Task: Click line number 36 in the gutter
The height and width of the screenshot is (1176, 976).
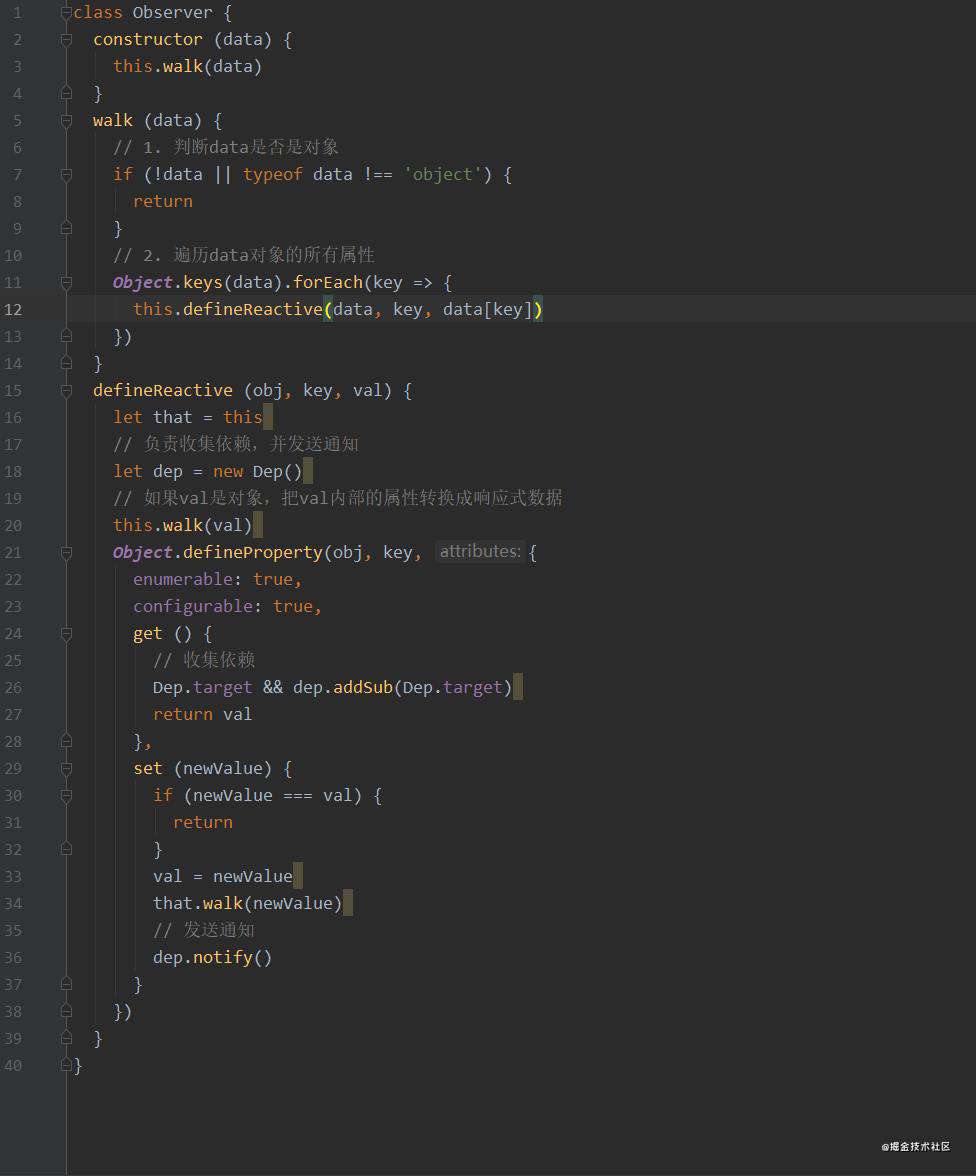Action: [13, 958]
